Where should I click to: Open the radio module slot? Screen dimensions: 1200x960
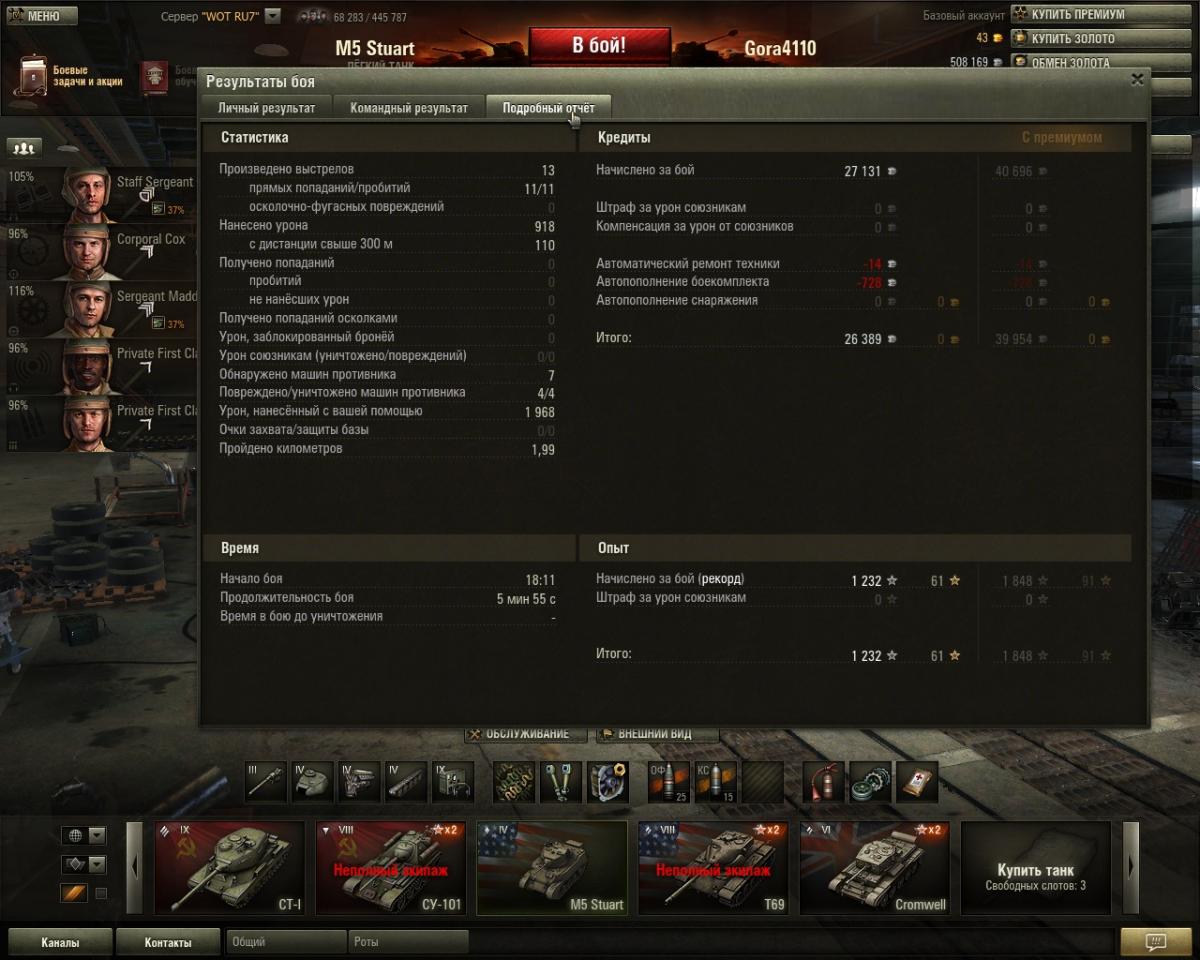pos(453,782)
